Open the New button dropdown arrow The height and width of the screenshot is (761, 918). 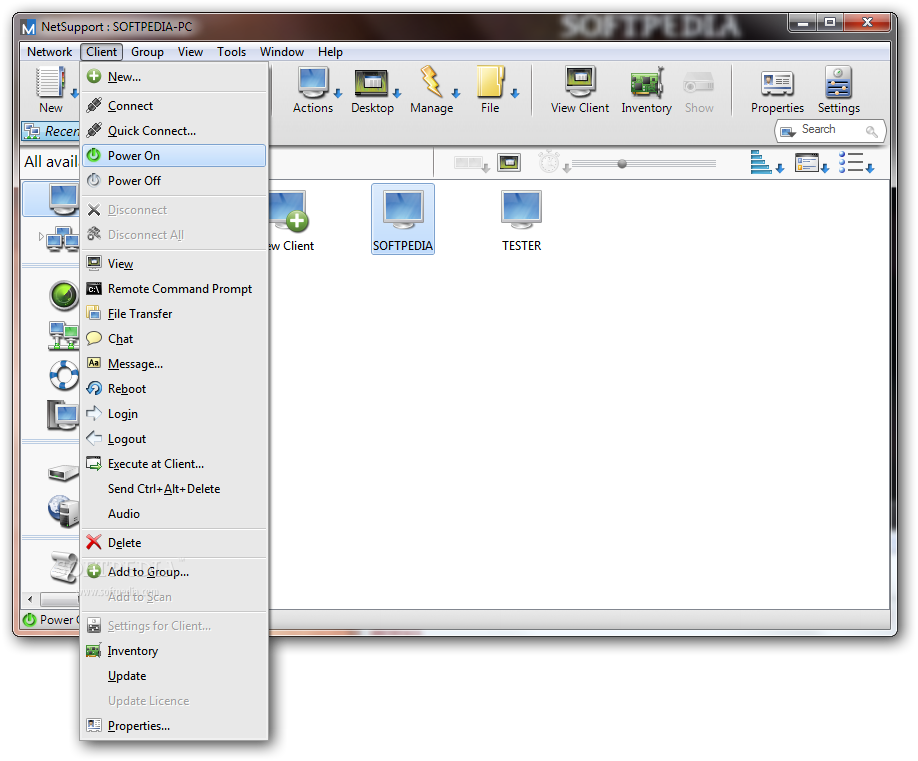coord(74,93)
